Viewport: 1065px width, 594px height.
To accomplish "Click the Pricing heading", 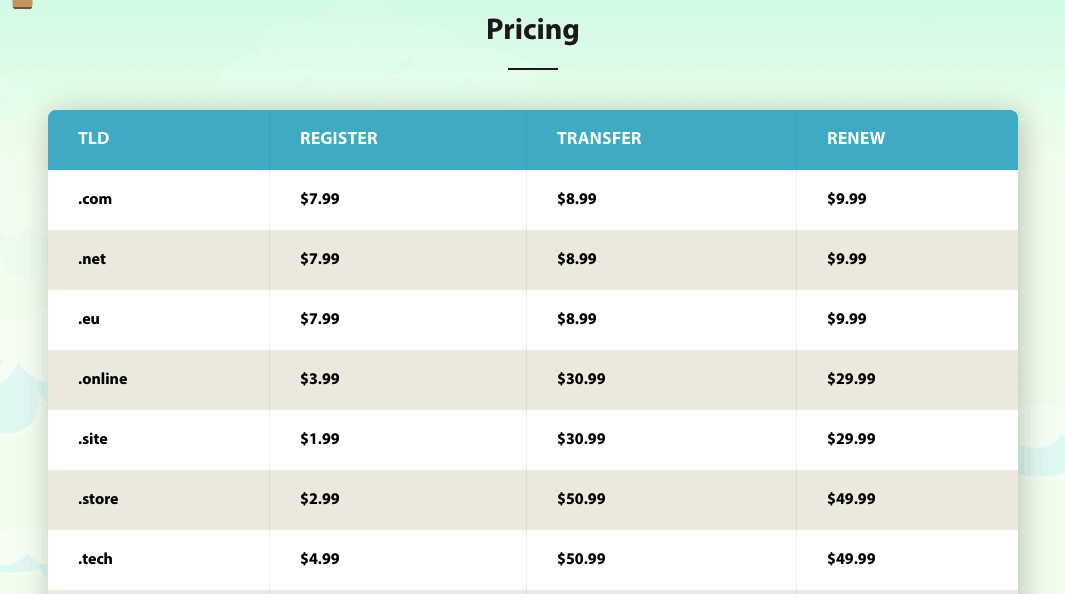I will coord(532,30).
